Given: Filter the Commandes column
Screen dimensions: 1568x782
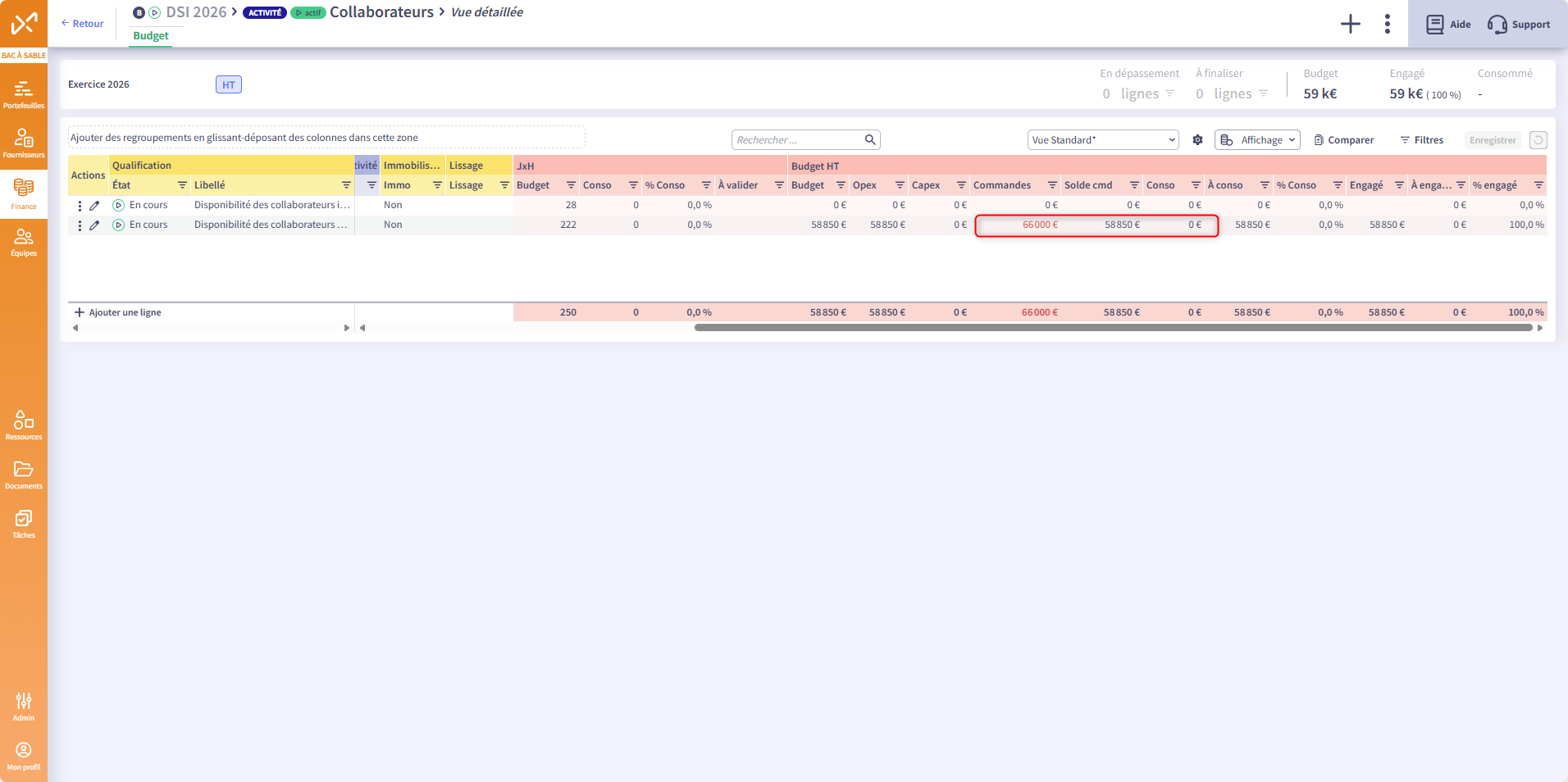Looking at the screenshot, I should tap(1051, 185).
